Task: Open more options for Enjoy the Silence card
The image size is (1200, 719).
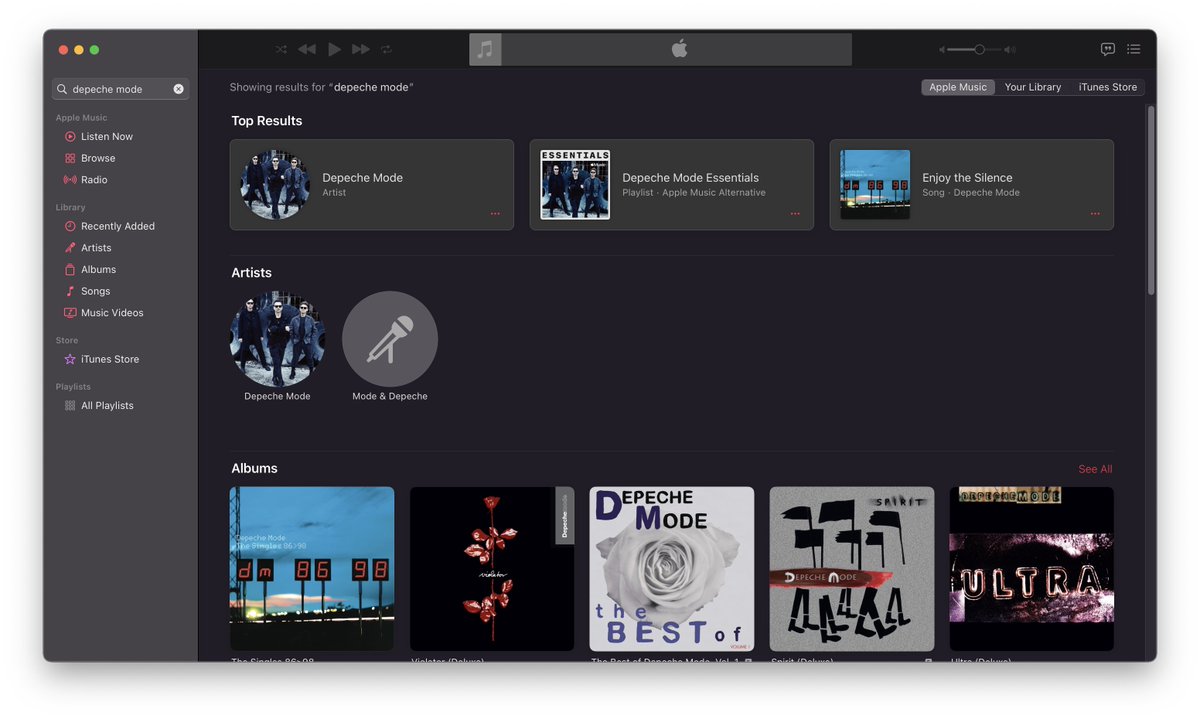Action: (x=1095, y=214)
